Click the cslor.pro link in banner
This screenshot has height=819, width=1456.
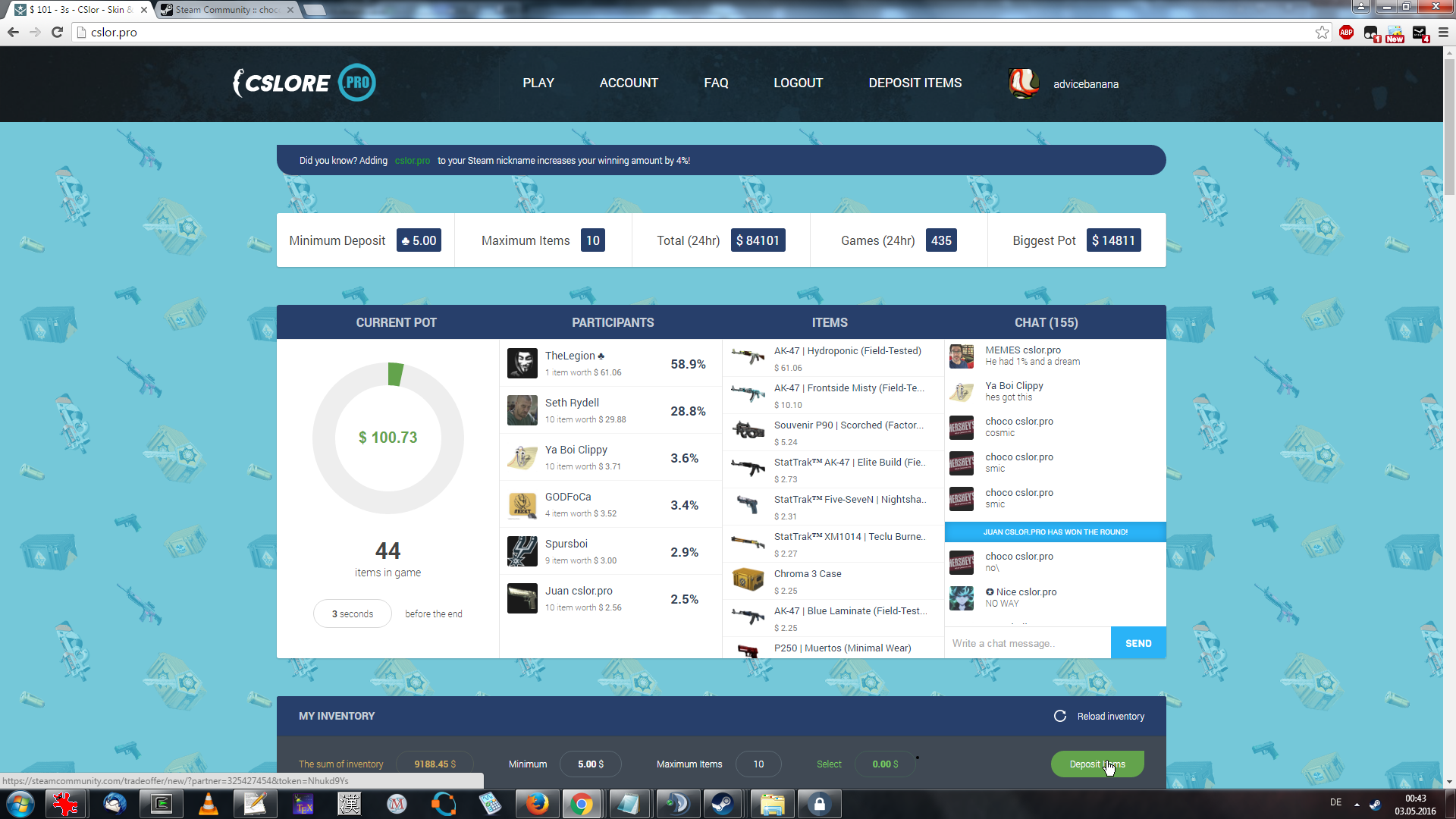[x=412, y=161]
